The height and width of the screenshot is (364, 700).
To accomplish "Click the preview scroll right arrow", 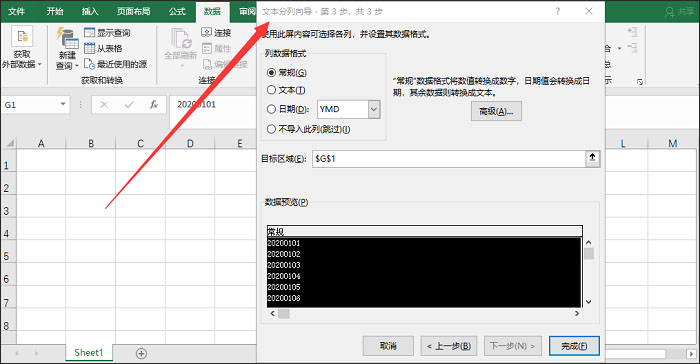I will coord(577,314).
